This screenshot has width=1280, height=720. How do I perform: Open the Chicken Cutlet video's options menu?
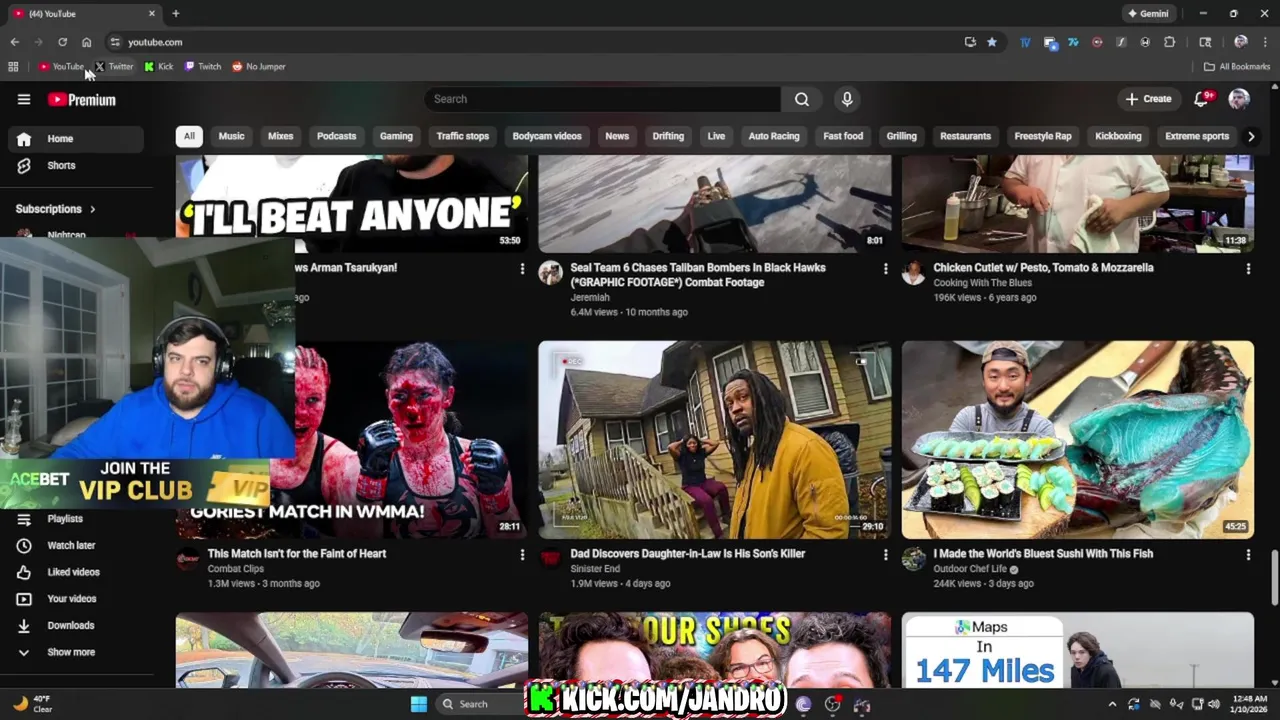[1248, 268]
